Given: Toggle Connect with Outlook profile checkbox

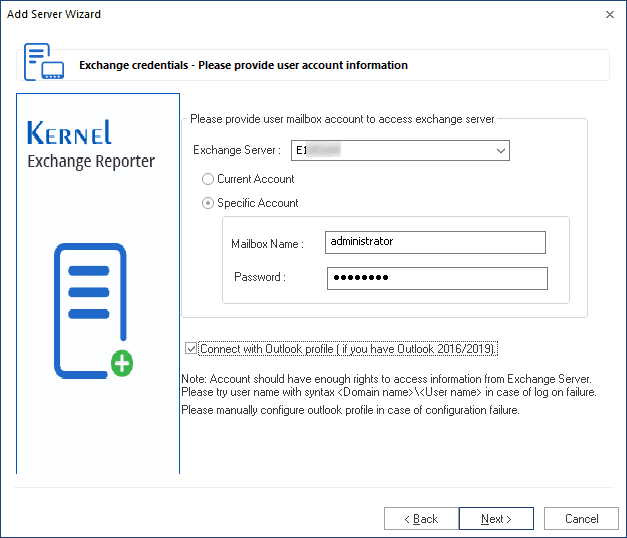Looking at the screenshot, I should point(192,349).
